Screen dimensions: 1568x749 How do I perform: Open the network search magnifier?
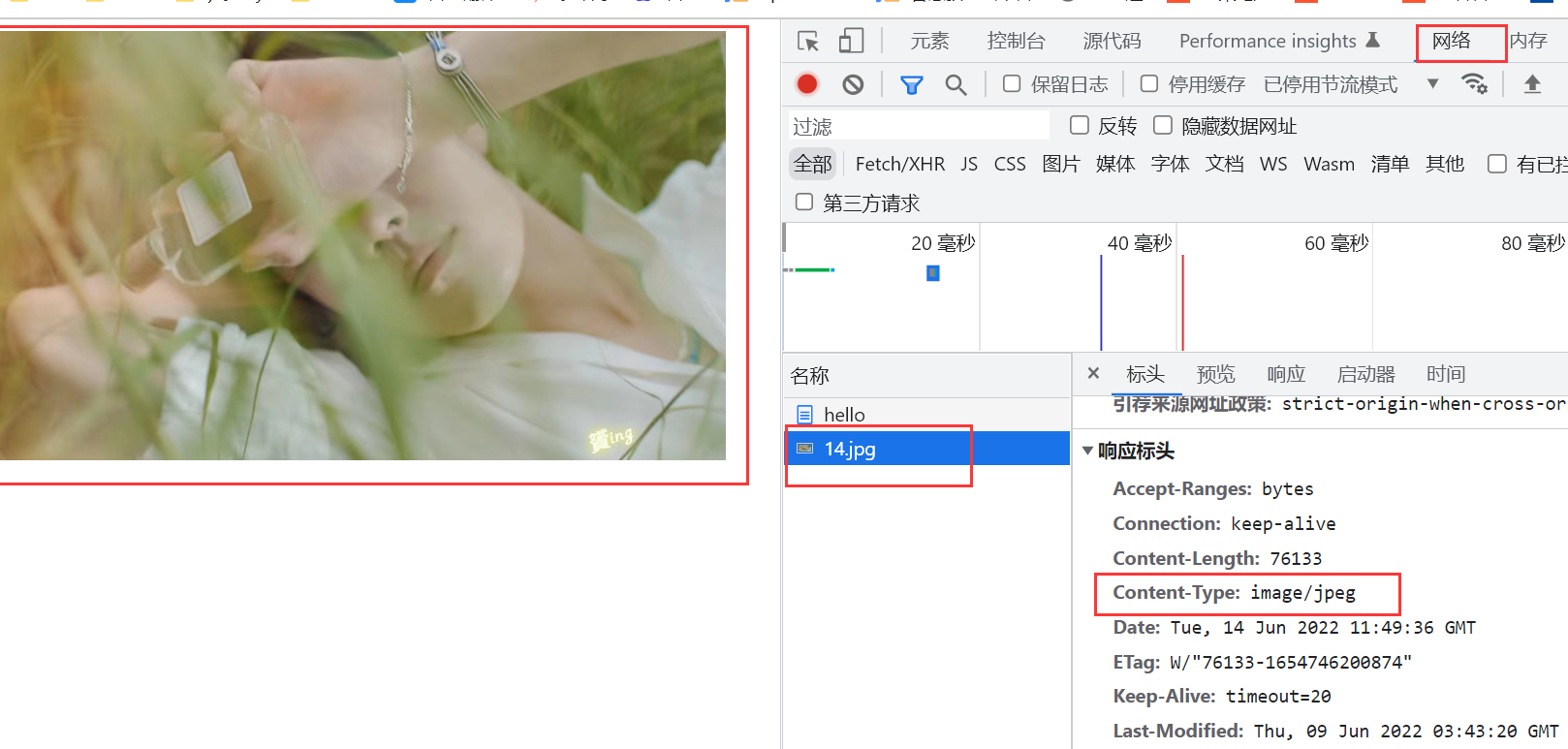956,85
